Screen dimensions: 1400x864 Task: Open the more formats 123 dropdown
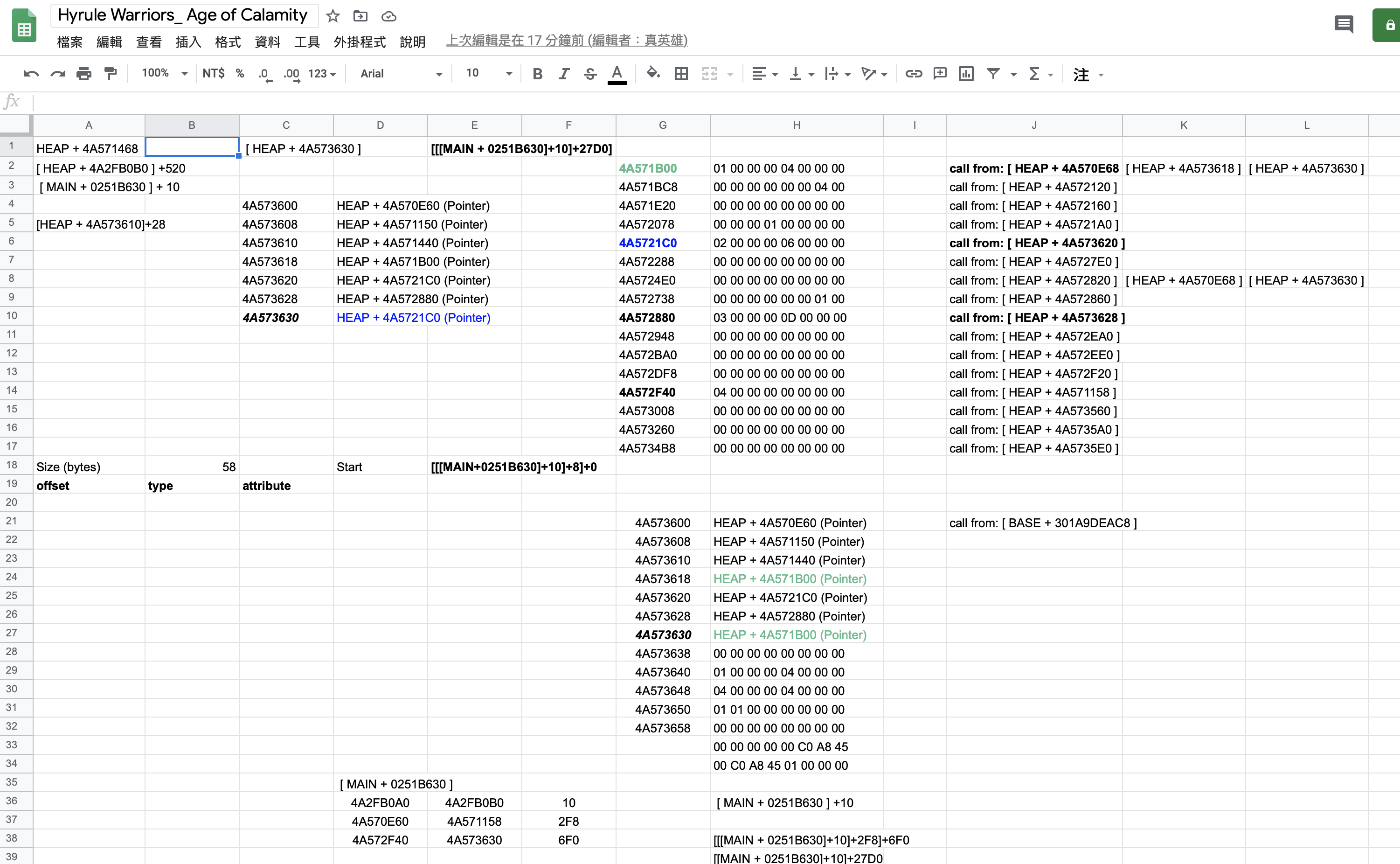[x=322, y=74]
